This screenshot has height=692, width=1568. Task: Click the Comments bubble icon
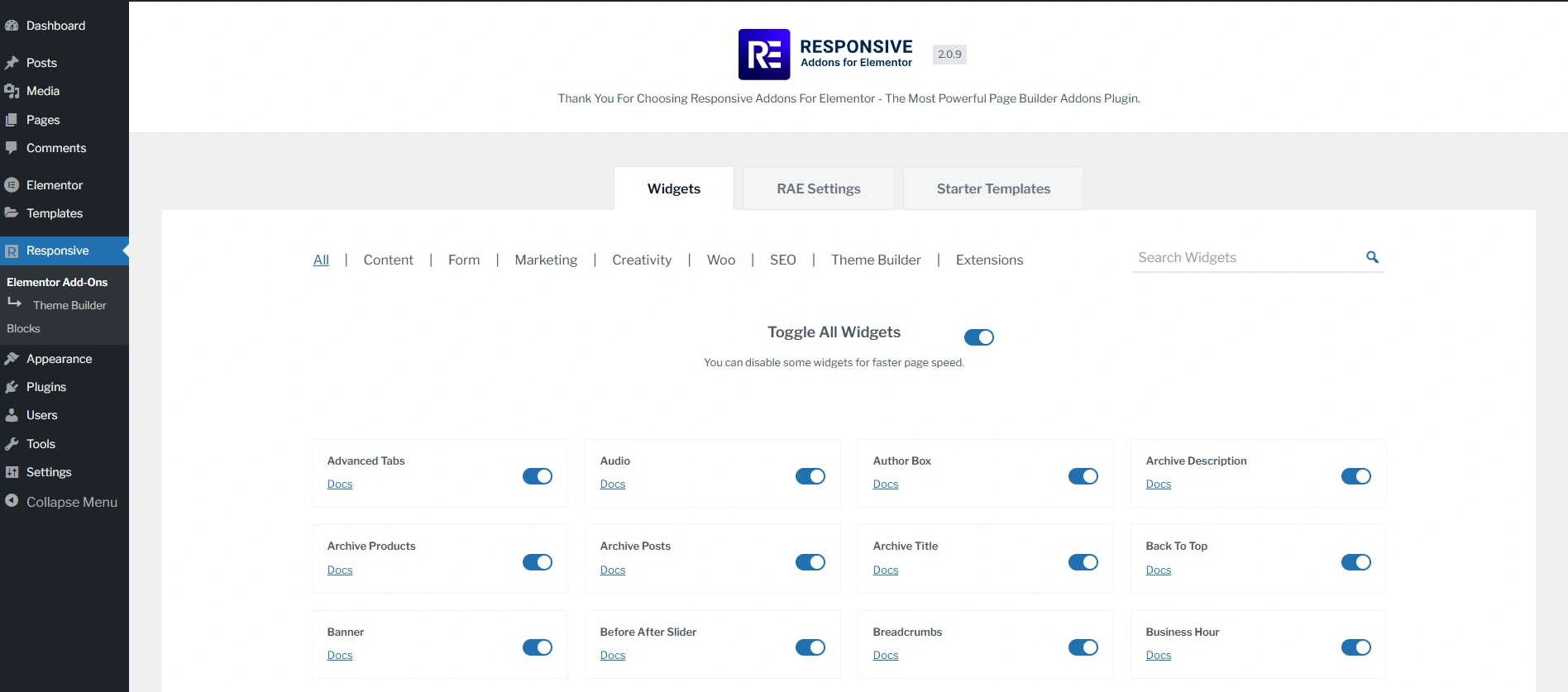(x=12, y=148)
